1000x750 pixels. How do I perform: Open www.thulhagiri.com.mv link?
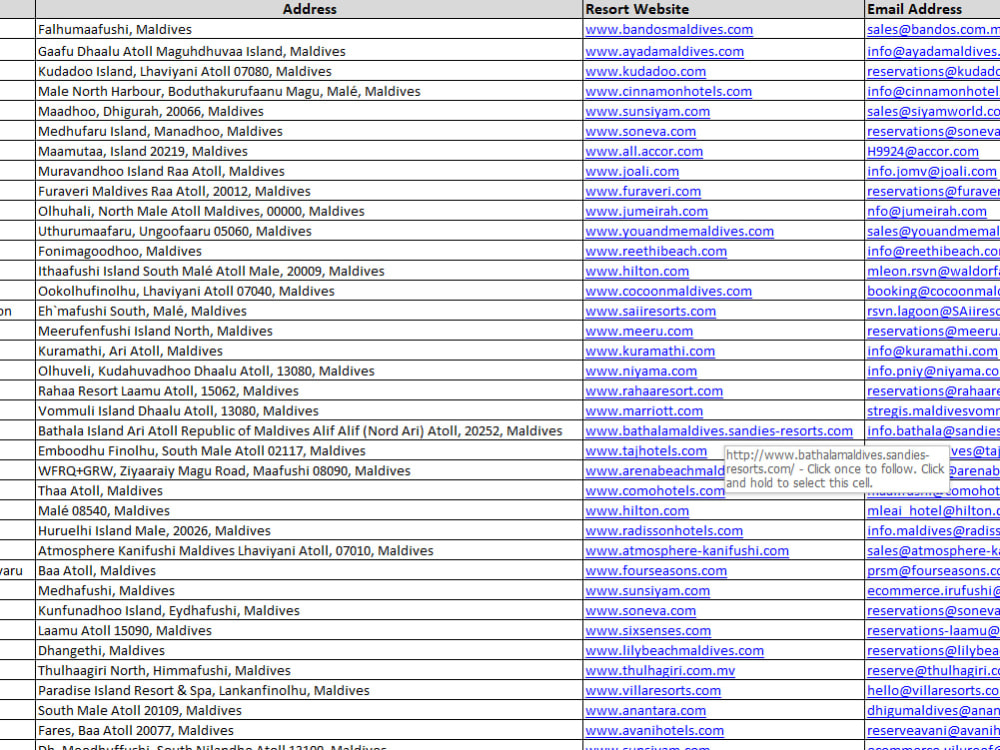(660, 671)
